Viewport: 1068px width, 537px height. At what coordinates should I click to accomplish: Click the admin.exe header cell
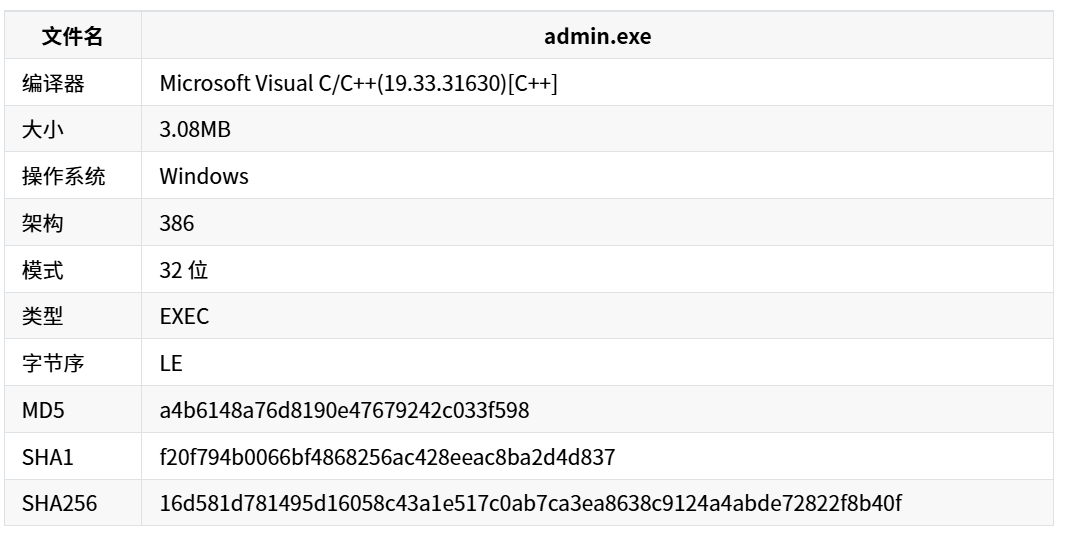point(597,37)
